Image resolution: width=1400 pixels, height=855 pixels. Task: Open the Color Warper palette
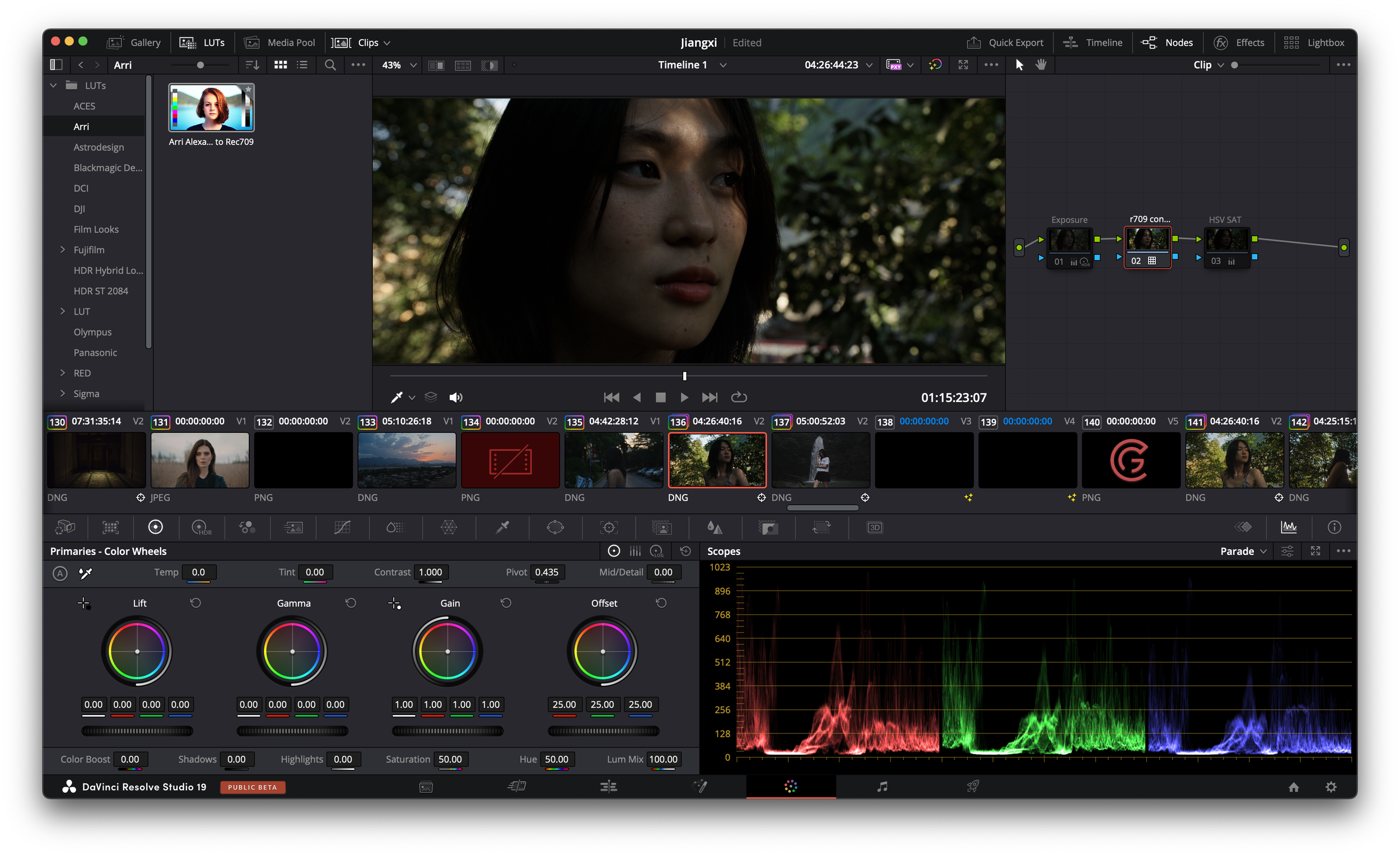(x=449, y=527)
